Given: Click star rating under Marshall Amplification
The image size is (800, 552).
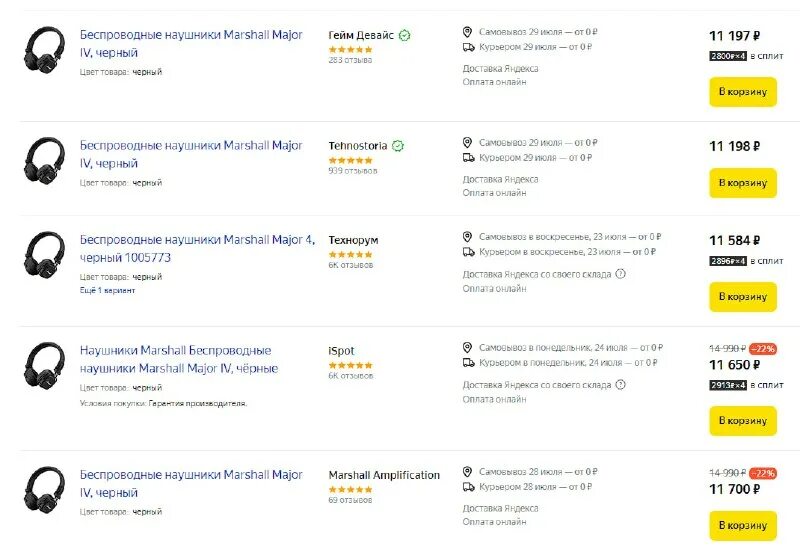Looking at the screenshot, I should click(350, 489).
